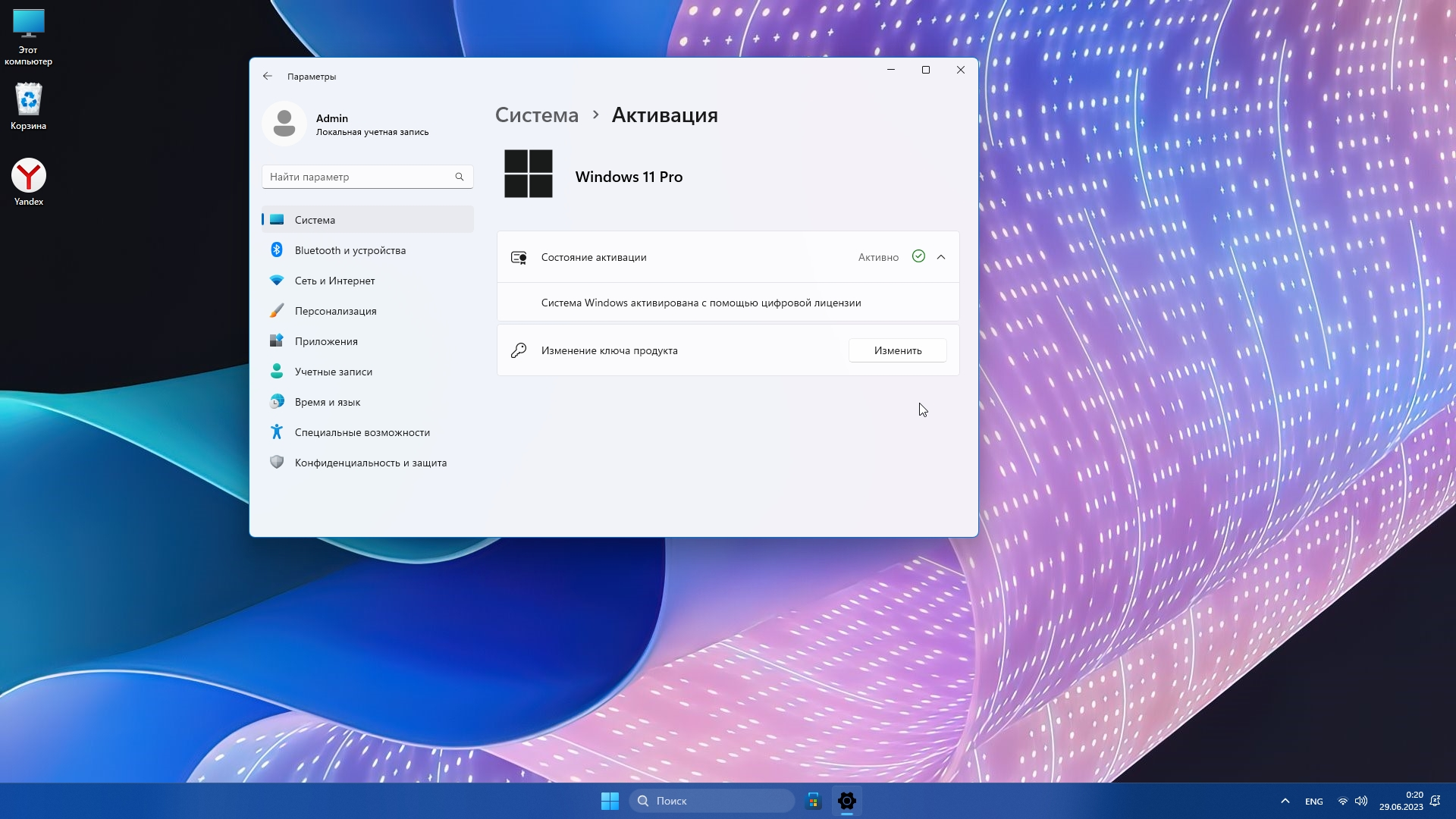This screenshot has height=819, width=1456.
Task: Open Специальные возможности section
Action: (x=362, y=432)
